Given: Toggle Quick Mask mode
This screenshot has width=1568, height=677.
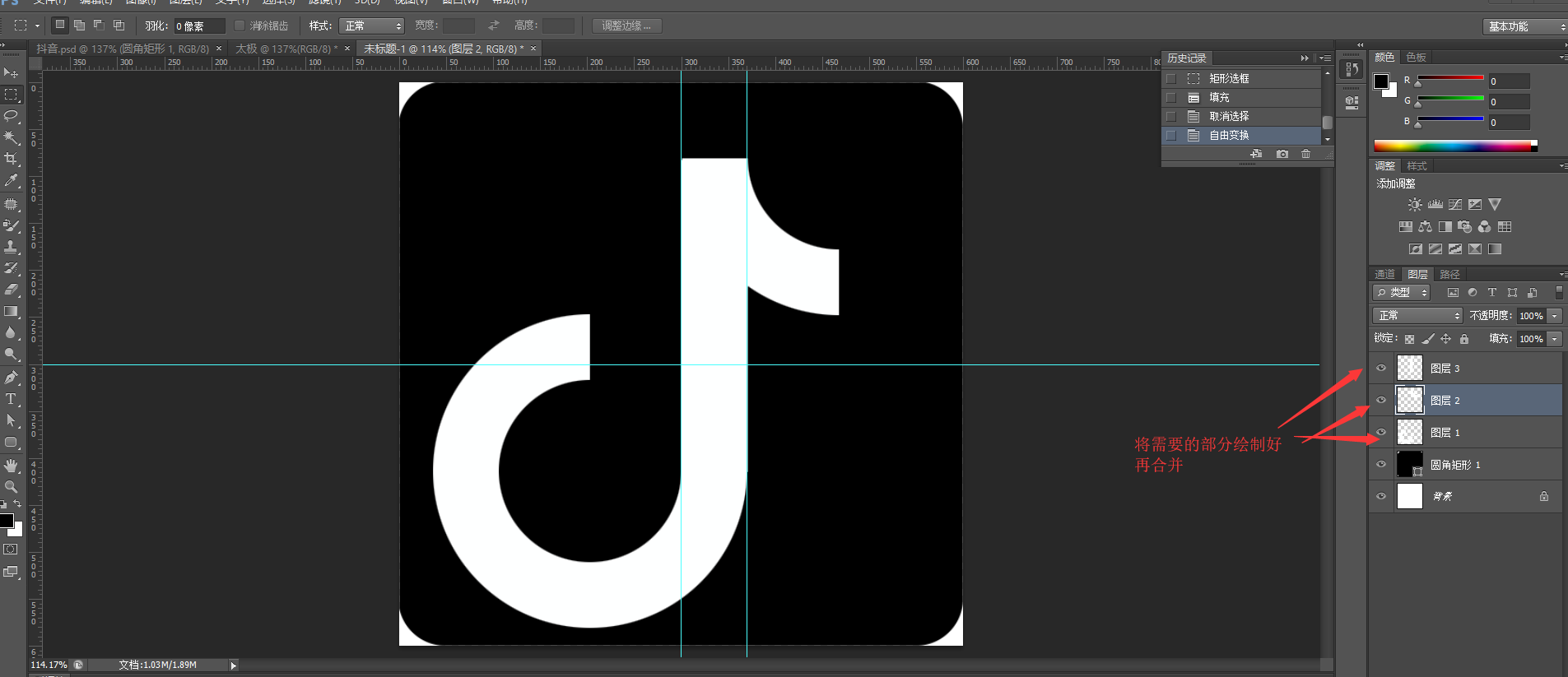Looking at the screenshot, I should 11,549.
